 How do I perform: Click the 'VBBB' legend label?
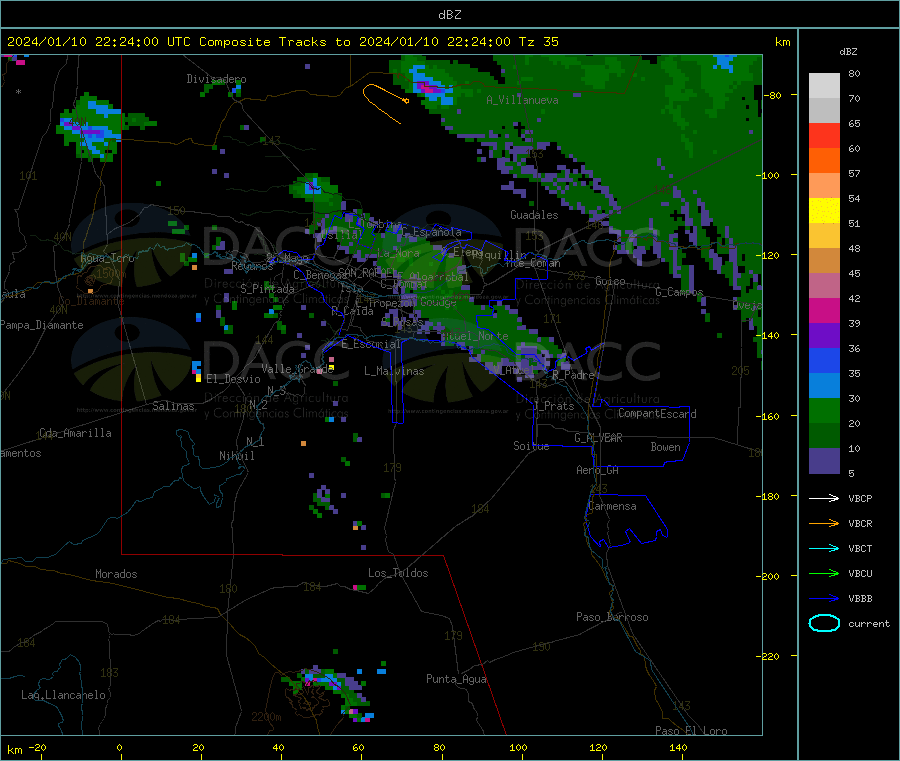coord(860,598)
